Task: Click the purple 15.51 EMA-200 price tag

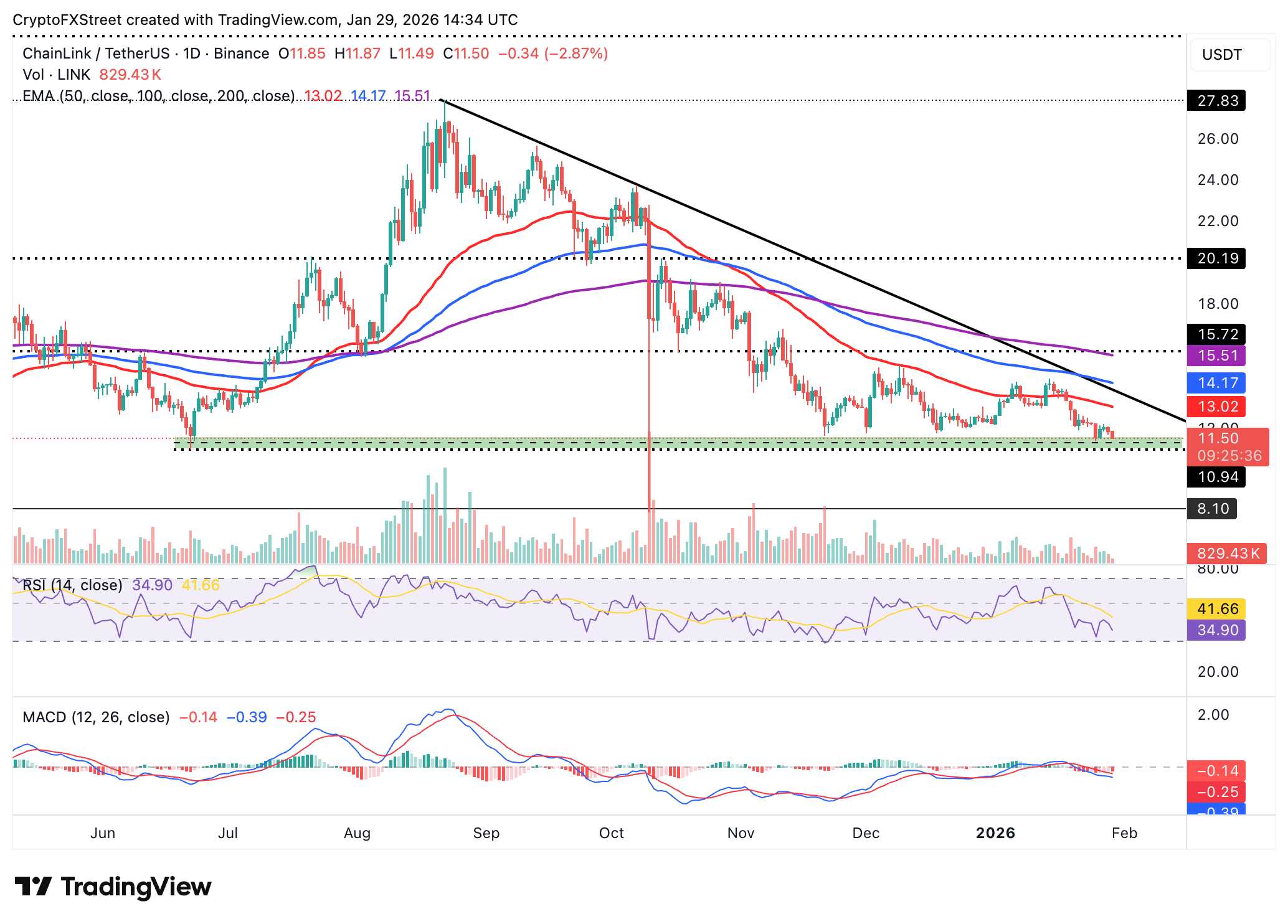Action: click(x=1216, y=356)
